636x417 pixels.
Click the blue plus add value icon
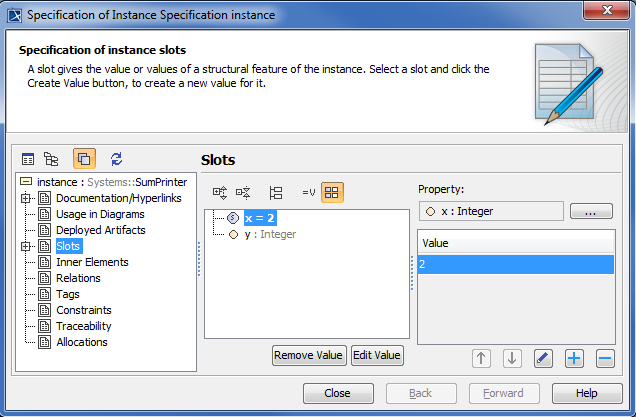[574, 358]
